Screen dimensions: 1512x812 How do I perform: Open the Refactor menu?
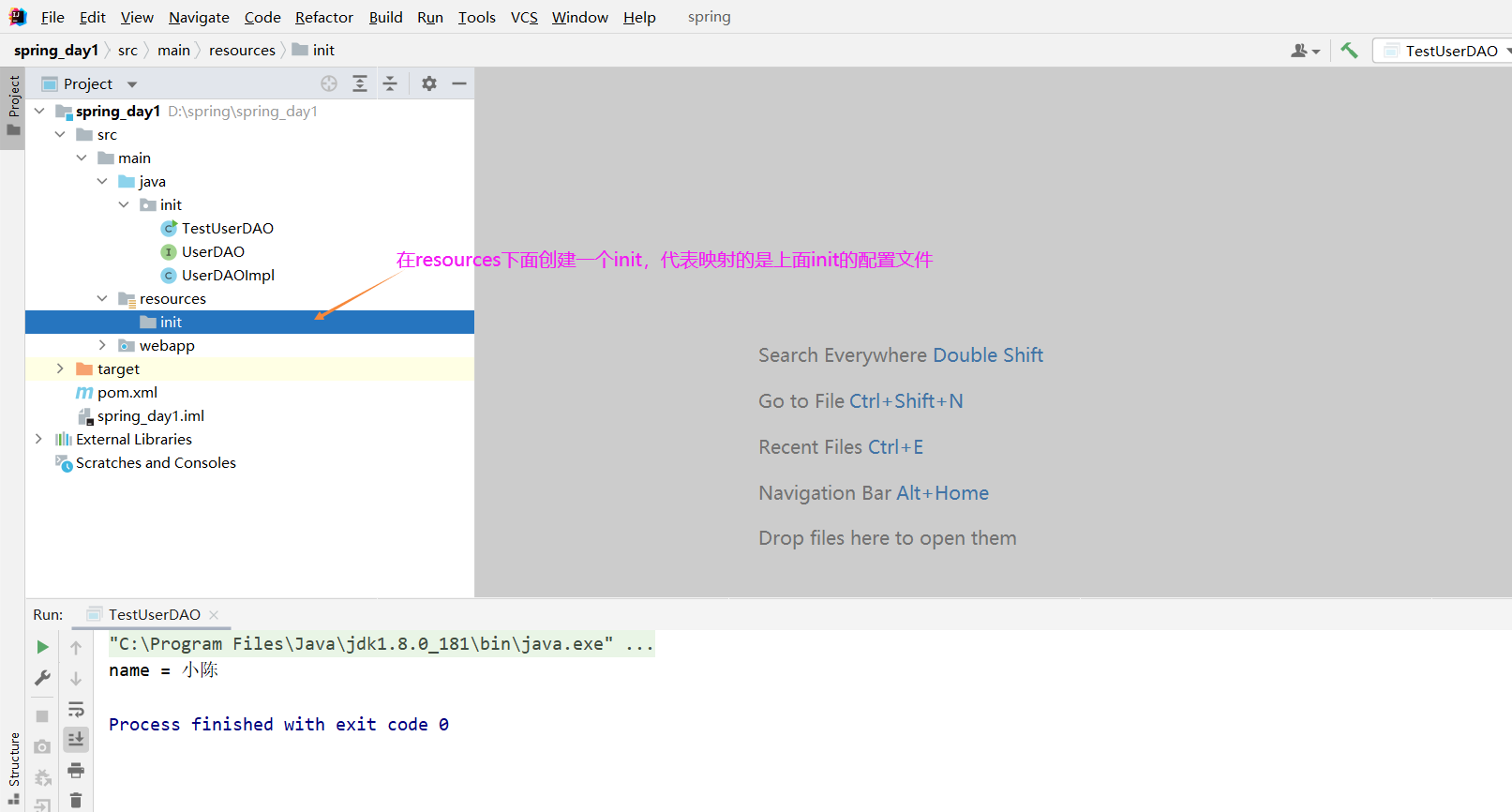tap(324, 17)
